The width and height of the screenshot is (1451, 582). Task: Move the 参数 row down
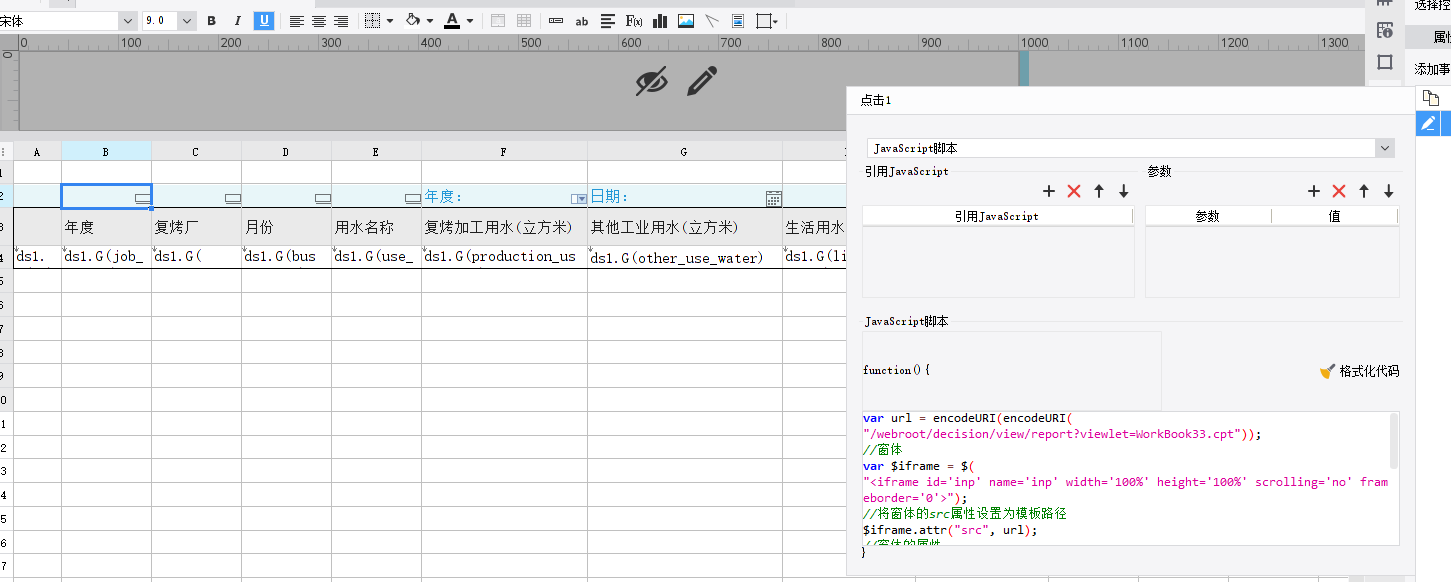click(x=1389, y=191)
